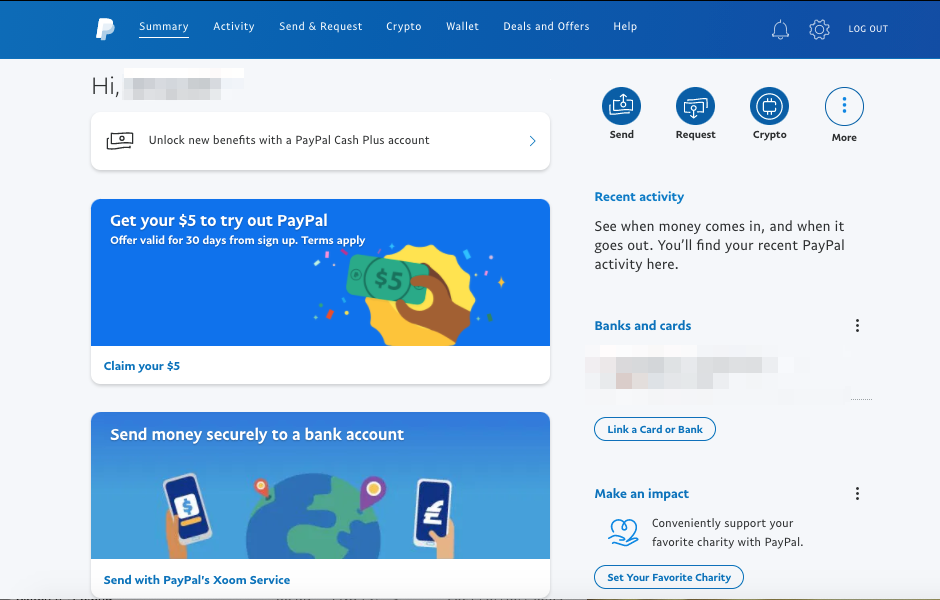Click the cash icon beside the Cash Plus banner
This screenshot has width=940, height=600.
click(x=120, y=141)
